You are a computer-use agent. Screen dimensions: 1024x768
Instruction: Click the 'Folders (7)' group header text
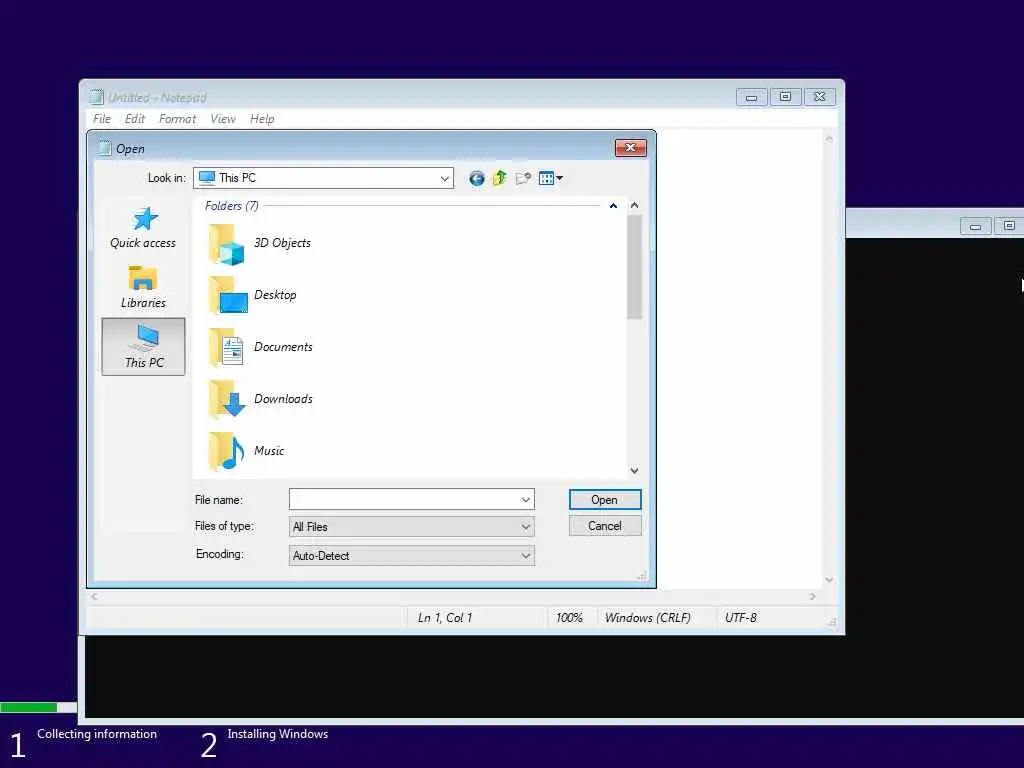pos(232,206)
